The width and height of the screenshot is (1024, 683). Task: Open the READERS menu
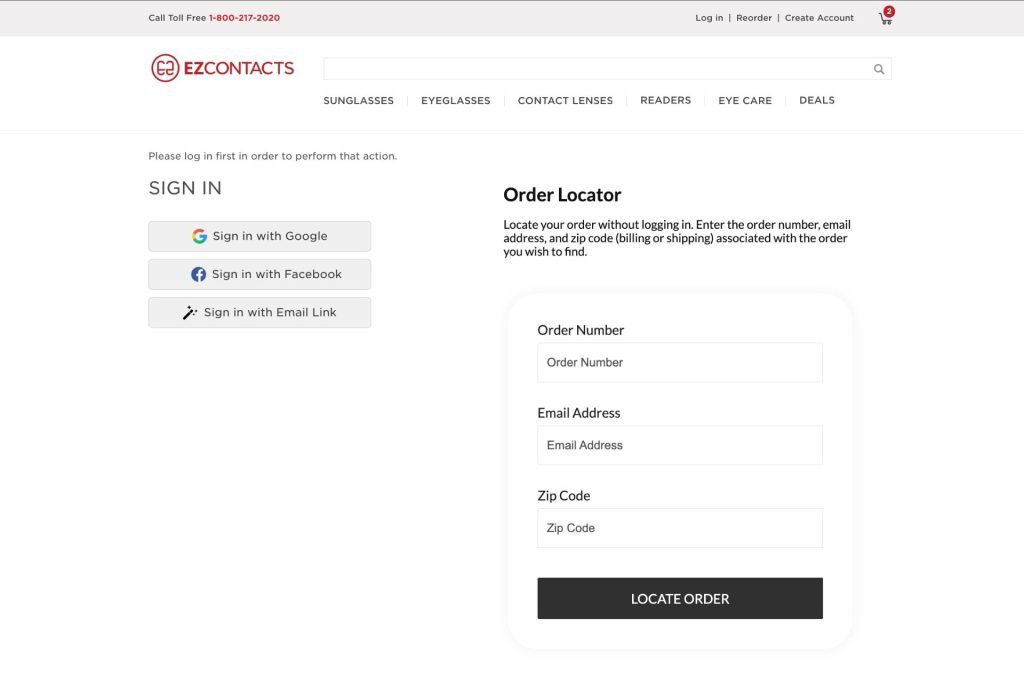coord(664,100)
